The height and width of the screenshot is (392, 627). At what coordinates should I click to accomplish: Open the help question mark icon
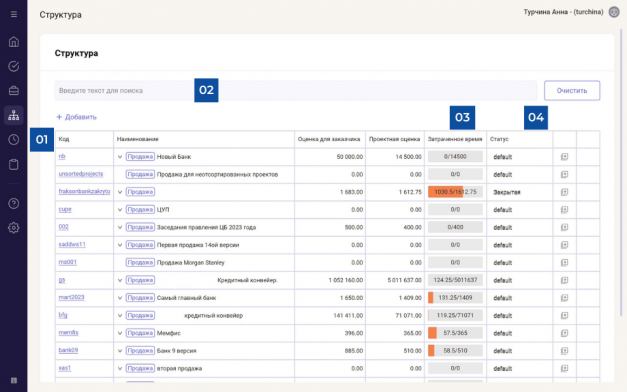click(14, 204)
